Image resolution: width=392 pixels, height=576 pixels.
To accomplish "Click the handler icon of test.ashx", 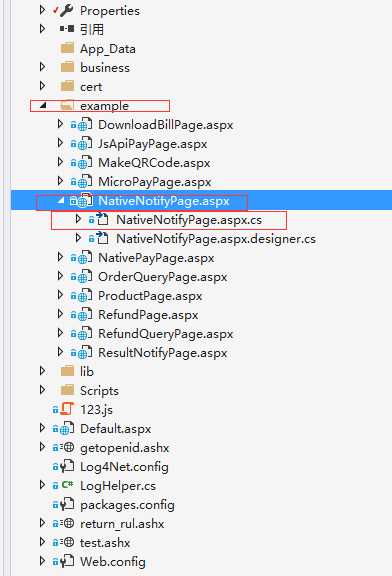I will click(67, 543).
